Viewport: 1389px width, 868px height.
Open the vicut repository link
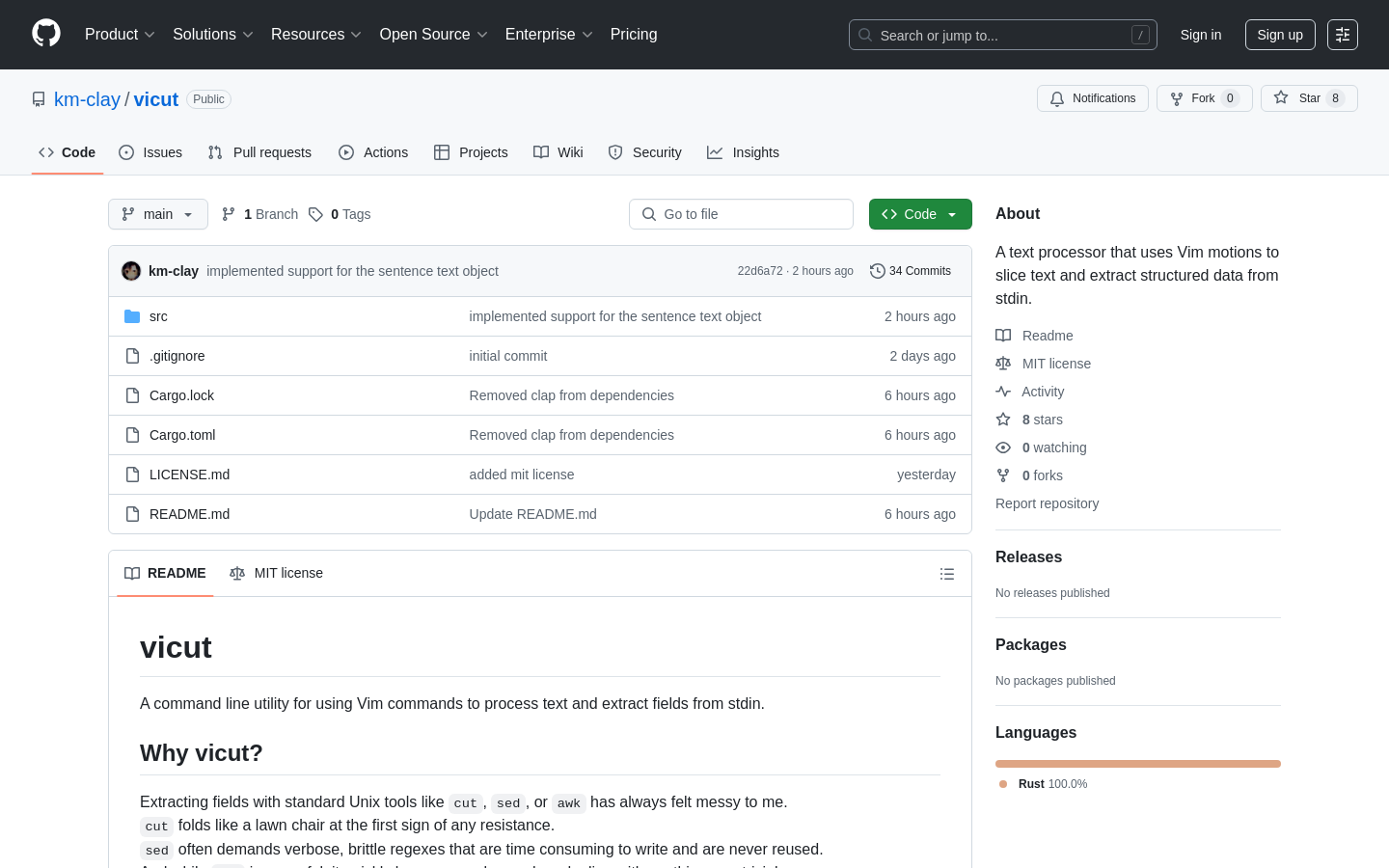coord(156,99)
